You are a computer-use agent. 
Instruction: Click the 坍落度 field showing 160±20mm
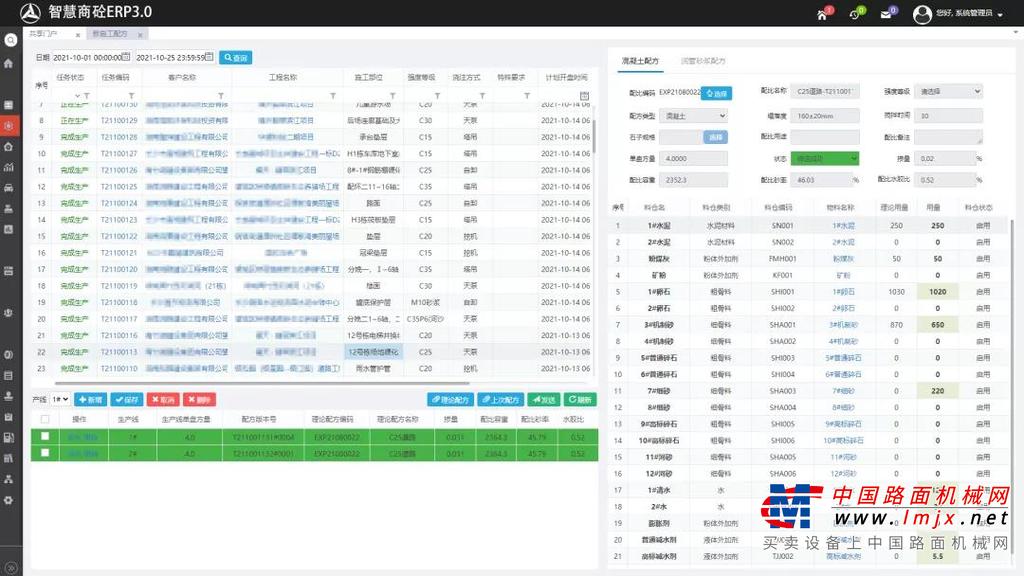pos(824,116)
